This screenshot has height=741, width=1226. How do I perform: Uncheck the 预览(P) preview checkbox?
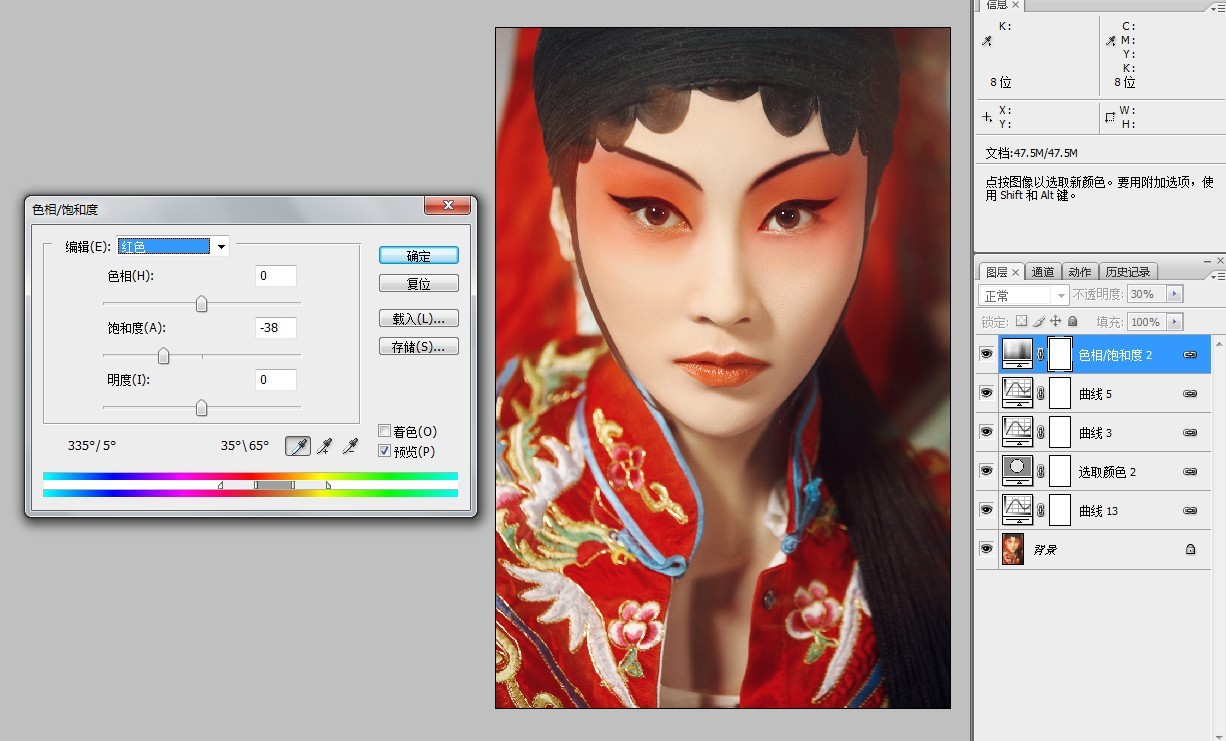(x=384, y=451)
